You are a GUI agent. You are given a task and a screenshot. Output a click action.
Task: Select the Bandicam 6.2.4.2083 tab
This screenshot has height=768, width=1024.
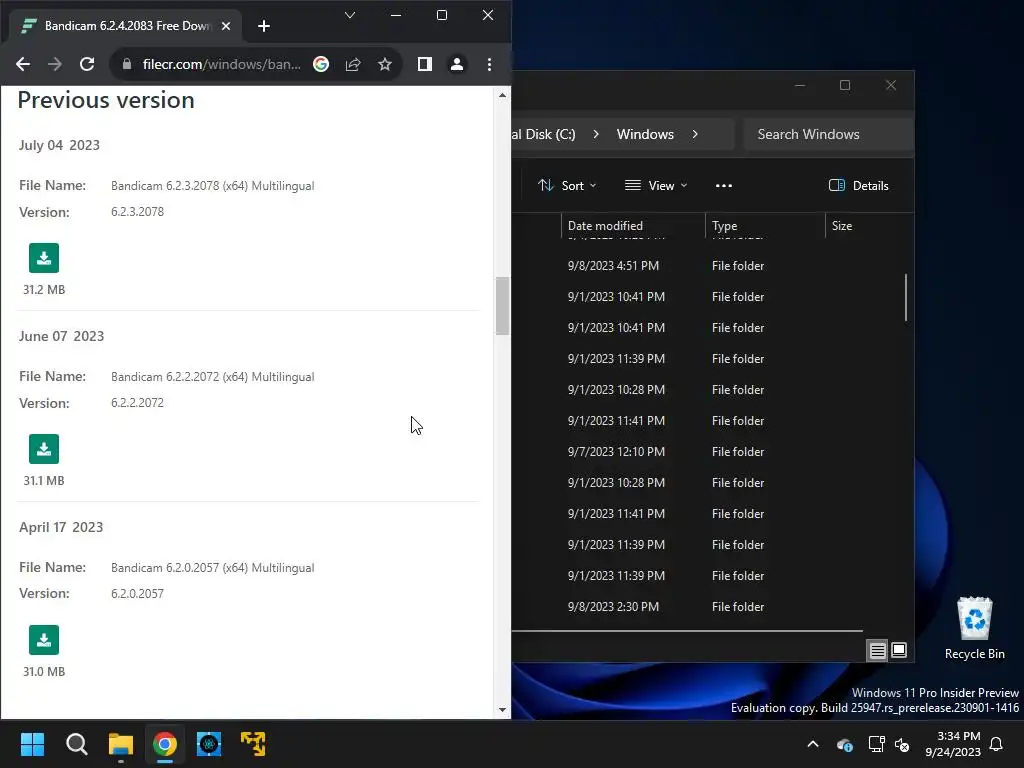click(124, 26)
